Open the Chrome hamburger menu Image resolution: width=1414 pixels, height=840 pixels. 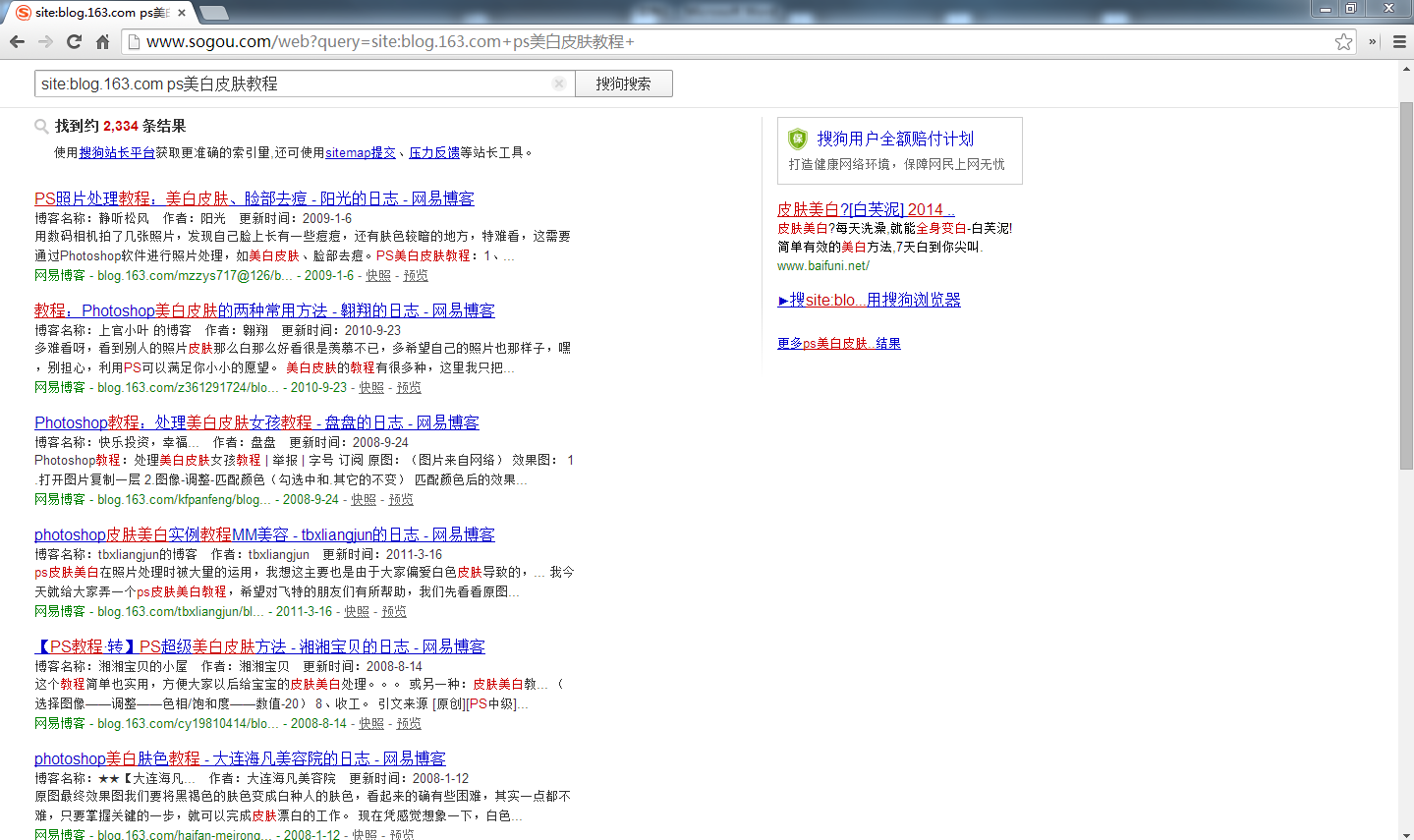coord(1399,41)
